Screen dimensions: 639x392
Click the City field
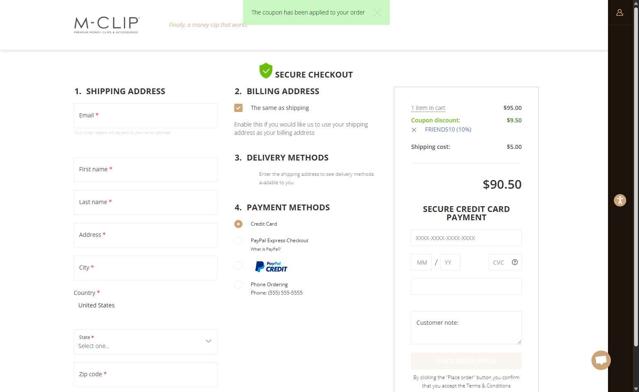[x=145, y=268]
